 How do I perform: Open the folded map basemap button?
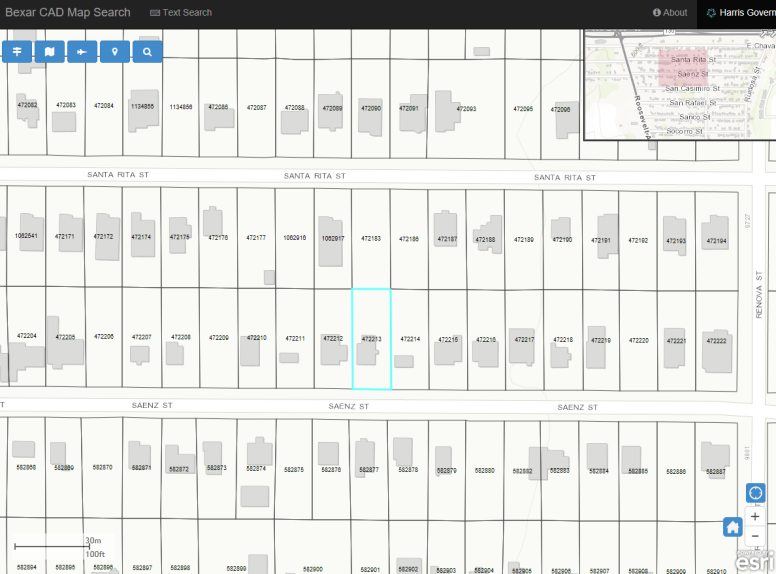click(49, 52)
